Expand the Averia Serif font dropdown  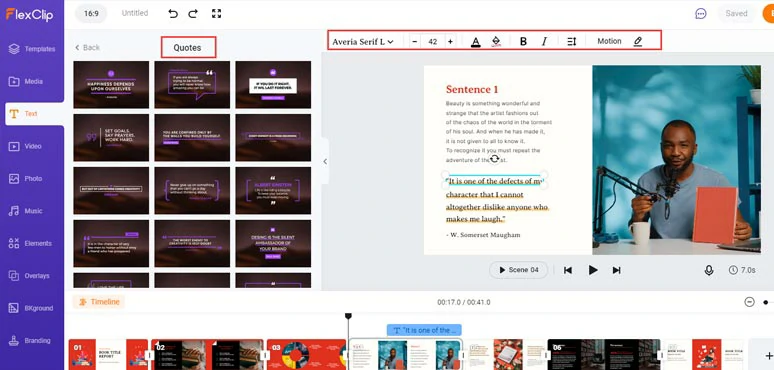(x=363, y=42)
